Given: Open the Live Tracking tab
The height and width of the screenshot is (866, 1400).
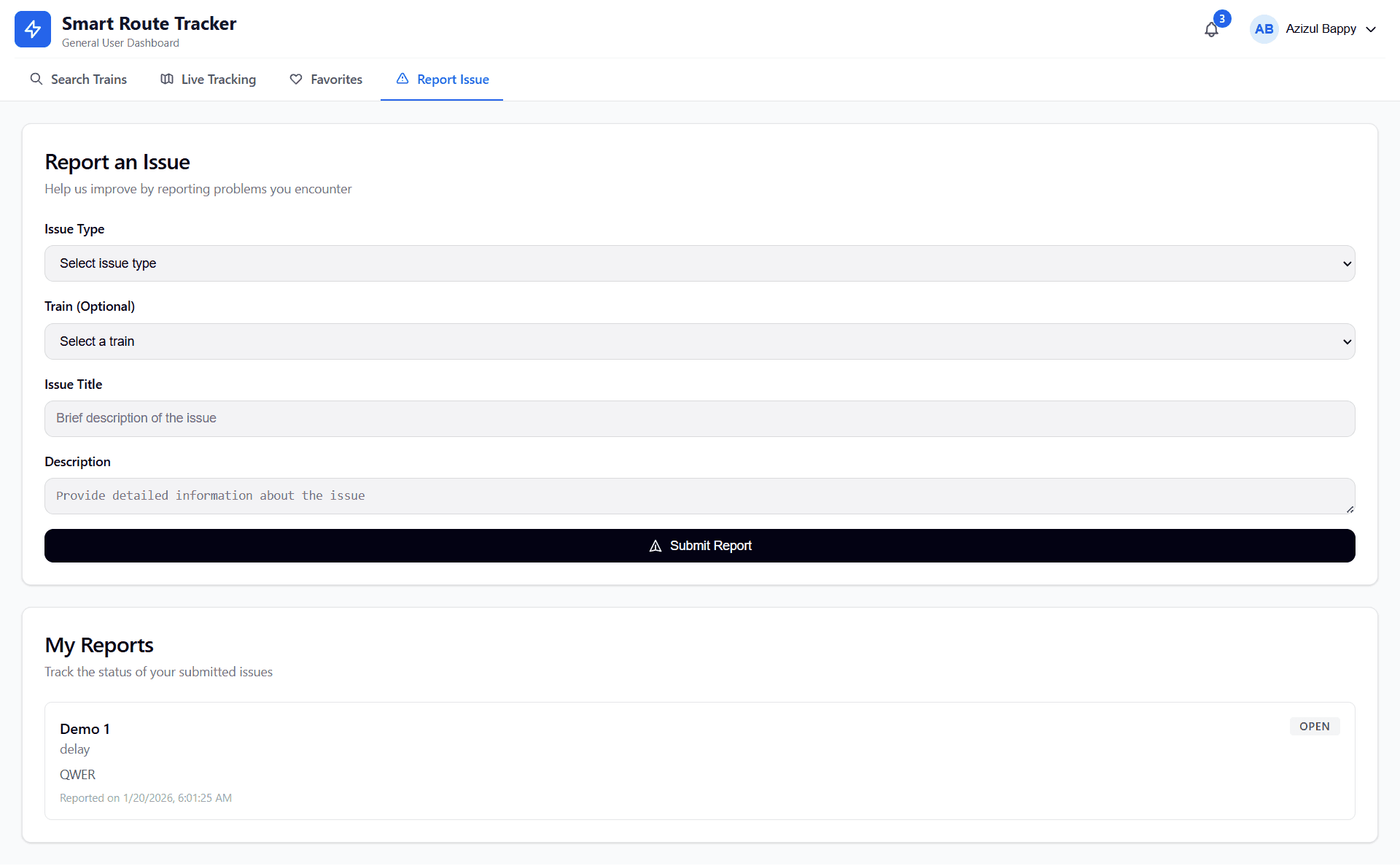Looking at the screenshot, I should coord(209,80).
